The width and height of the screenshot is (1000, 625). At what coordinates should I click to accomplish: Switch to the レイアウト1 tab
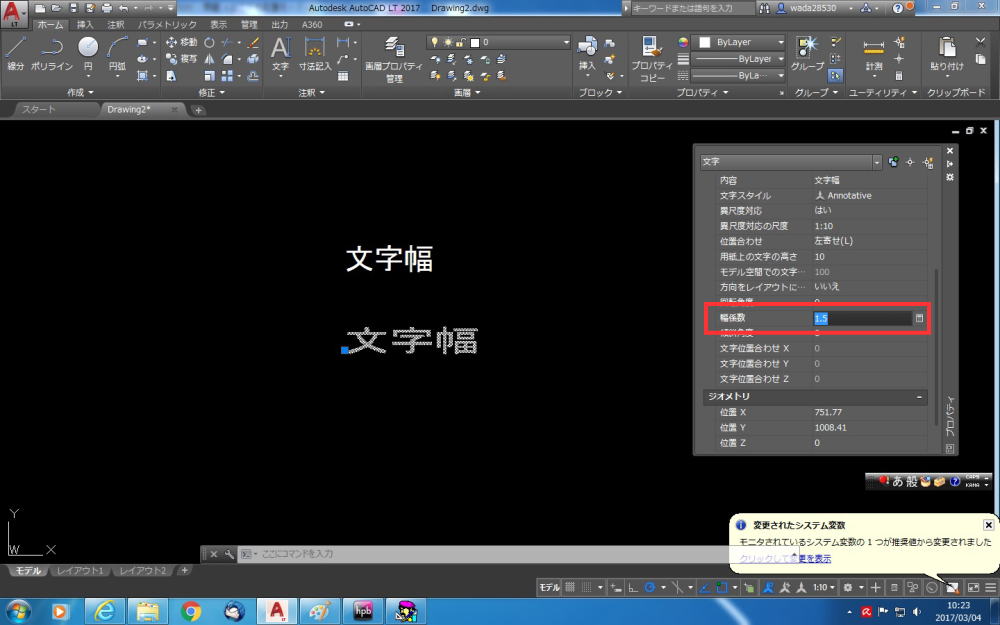[80, 571]
